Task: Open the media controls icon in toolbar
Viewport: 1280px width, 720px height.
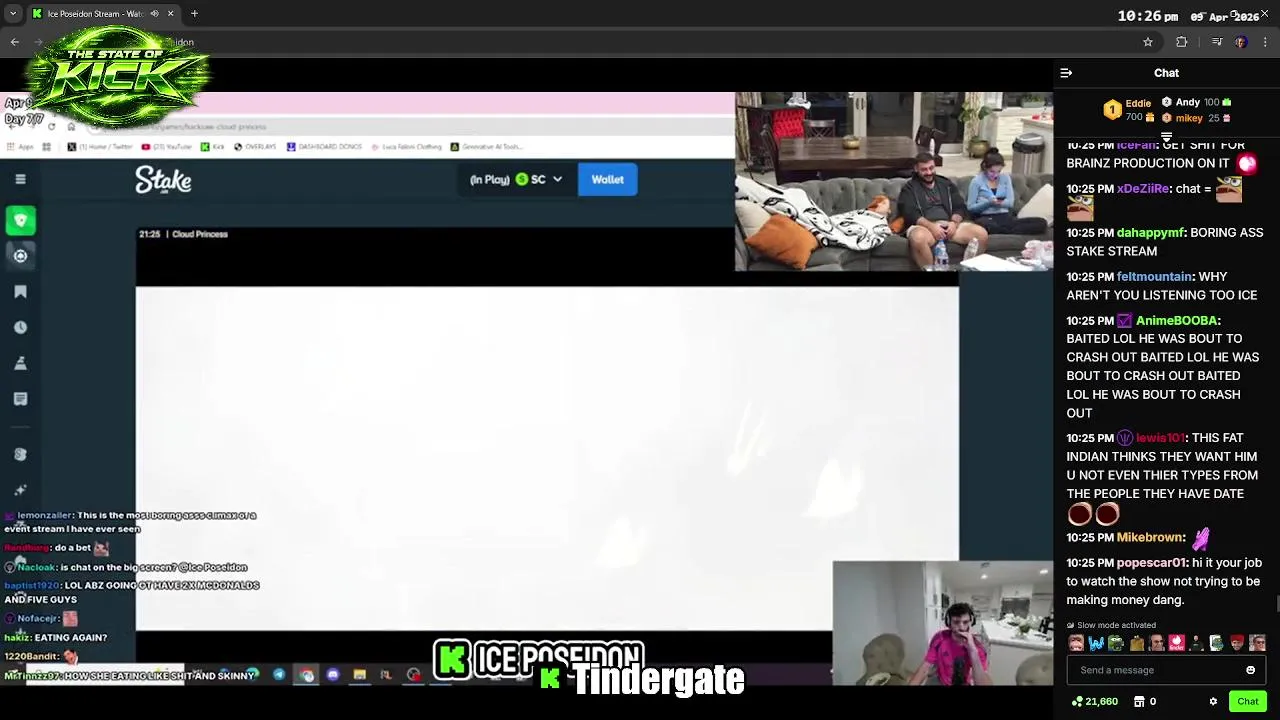Action: [1217, 42]
